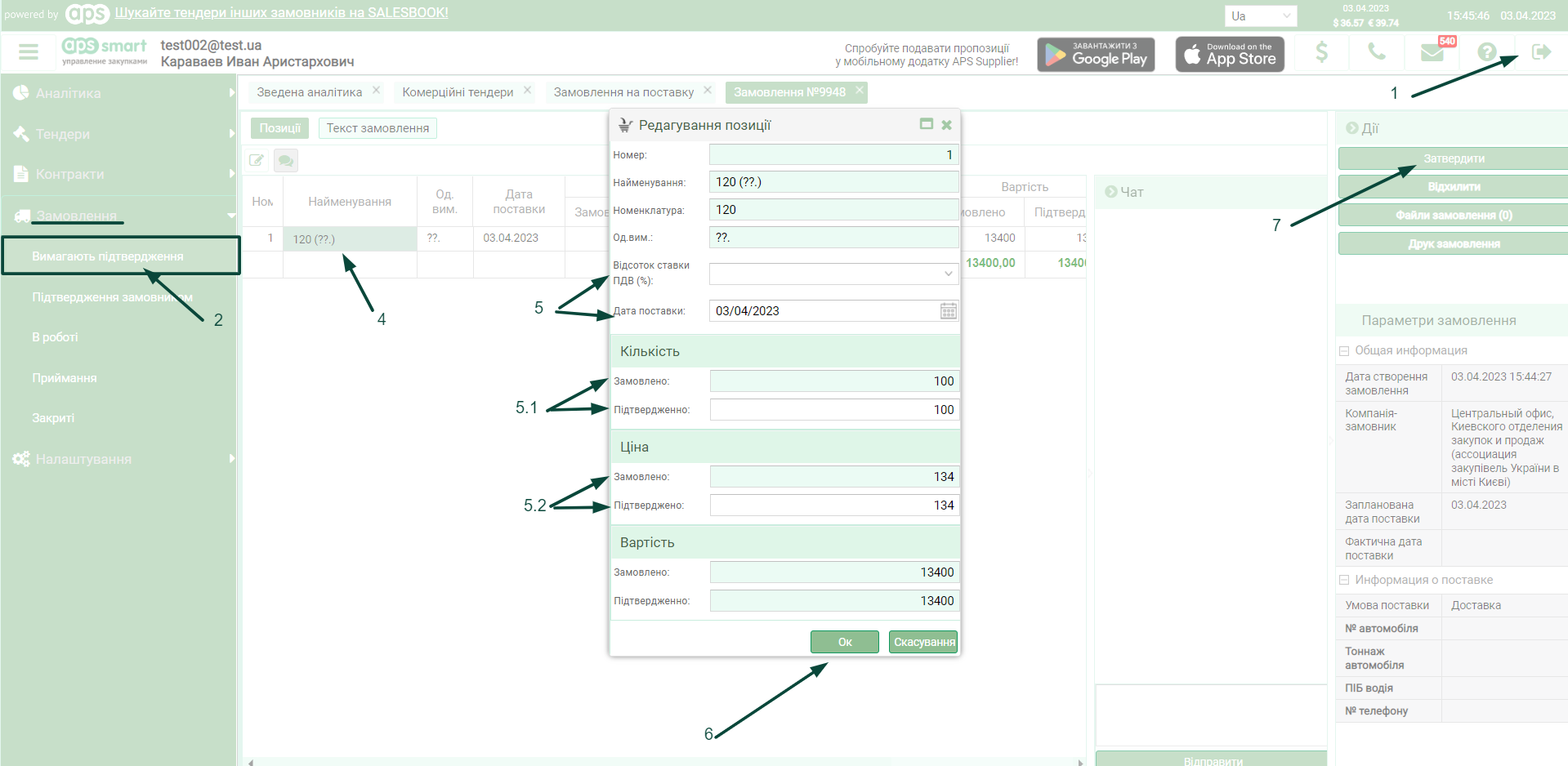Follow the SALESBOOK tenders banner link
The width and height of the screenshot is (1568, 766).
(281, 13)
